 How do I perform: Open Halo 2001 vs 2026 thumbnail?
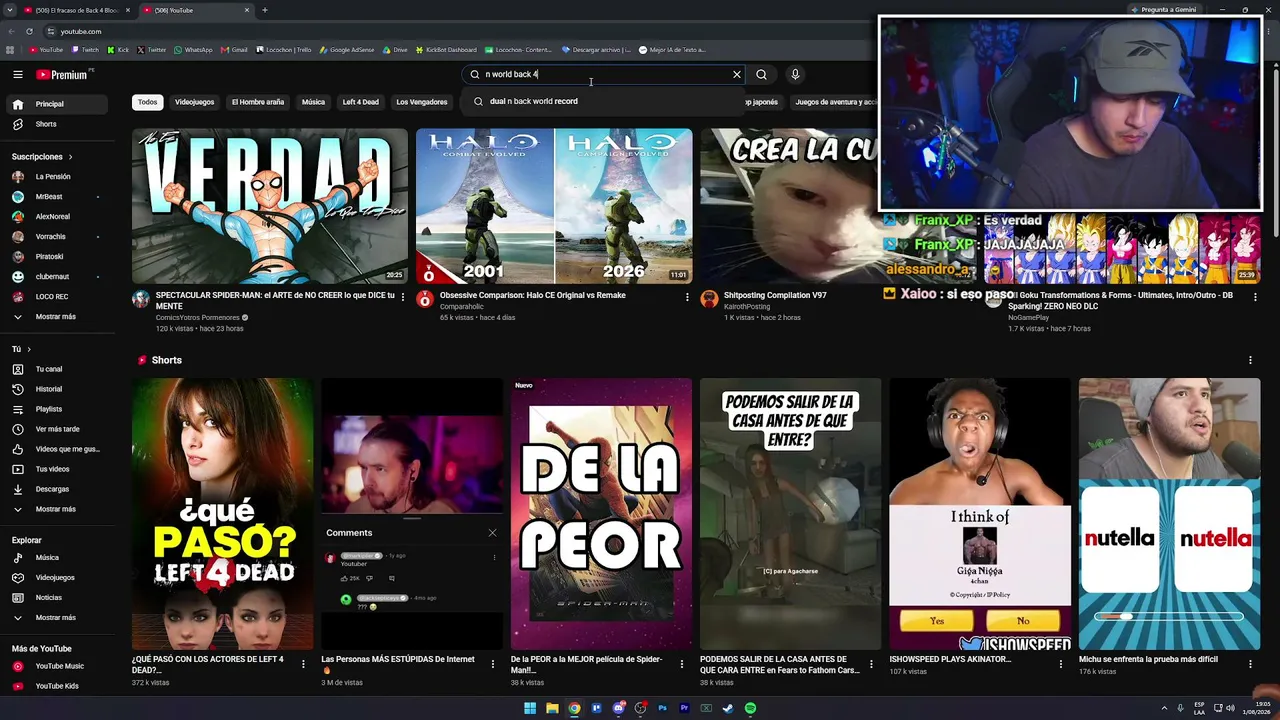(x=554, y=206)
